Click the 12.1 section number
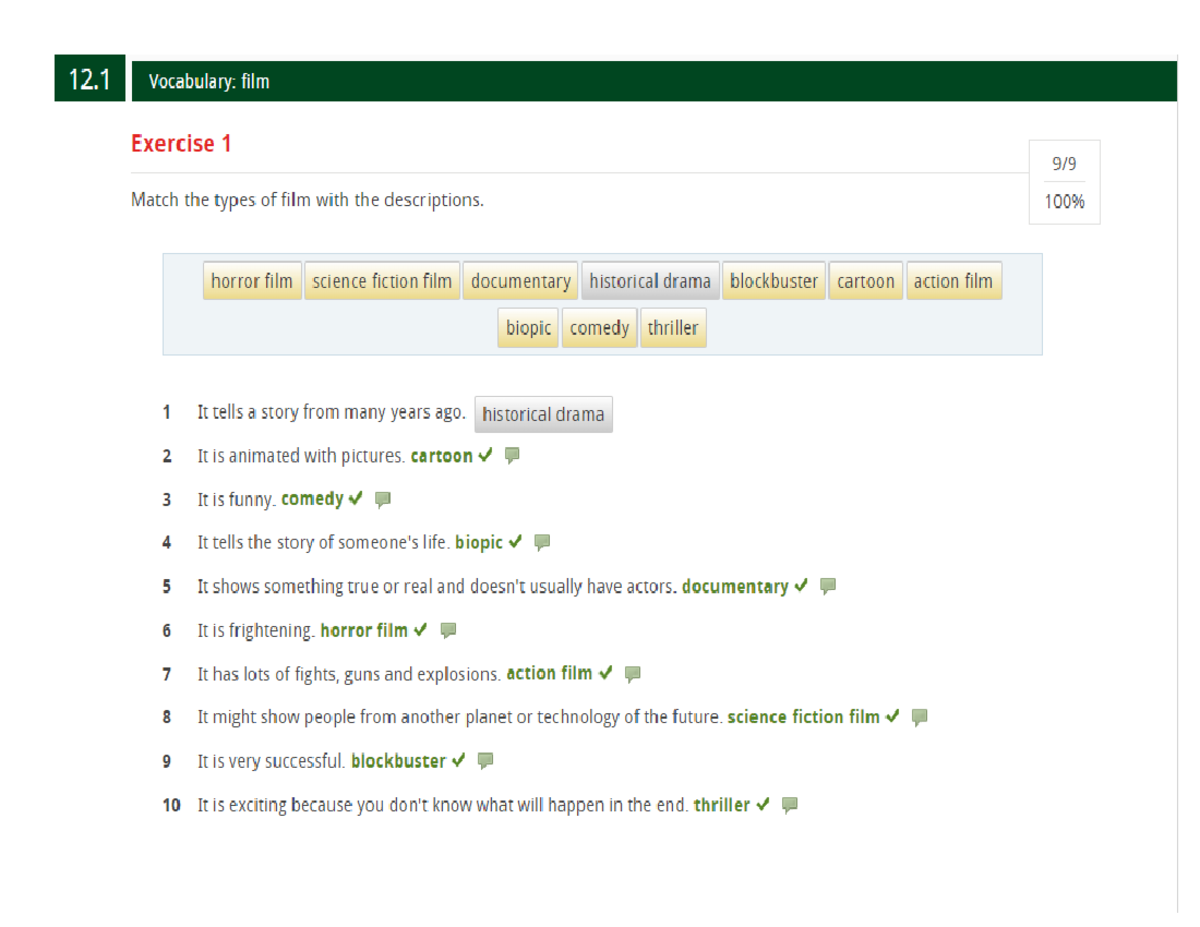Image resolution: width=1200 pixels, height=927 pixels. 88,78
